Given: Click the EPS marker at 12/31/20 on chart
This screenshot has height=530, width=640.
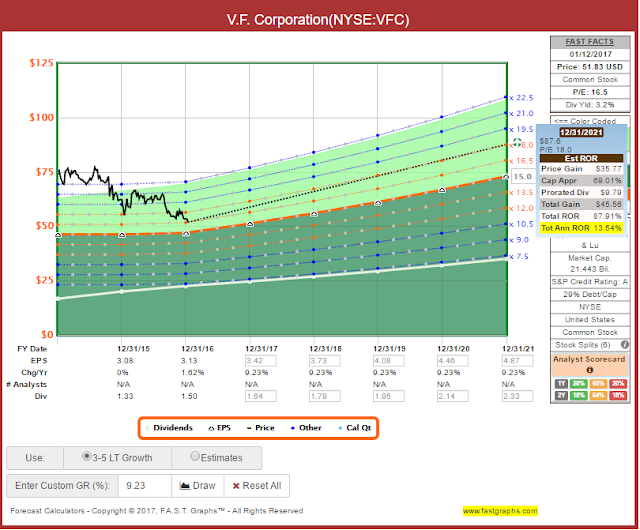Looking at the screenshot, I should (442, 190).
